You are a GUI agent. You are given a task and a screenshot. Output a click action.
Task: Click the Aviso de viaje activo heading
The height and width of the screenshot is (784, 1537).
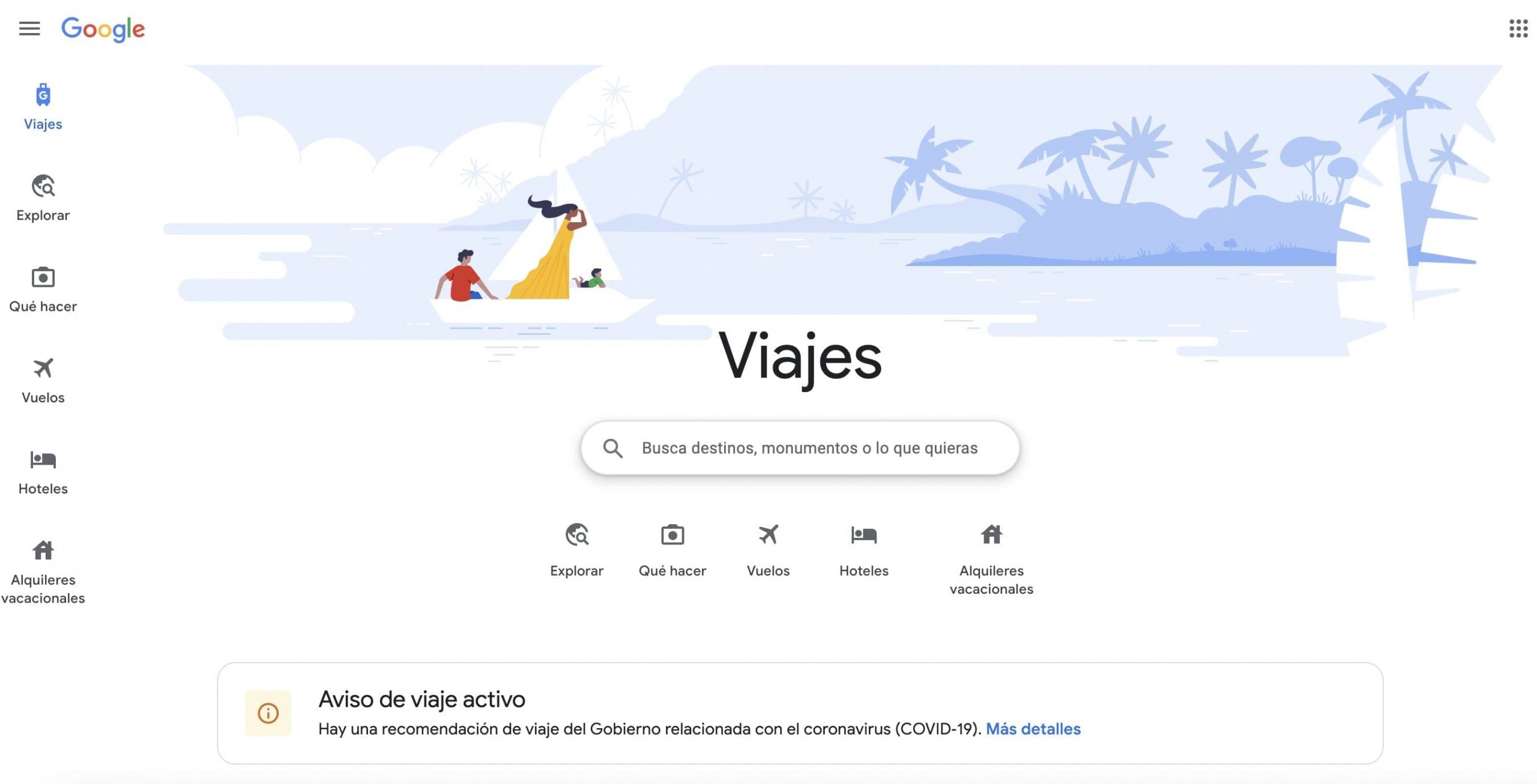pos(421,699)
